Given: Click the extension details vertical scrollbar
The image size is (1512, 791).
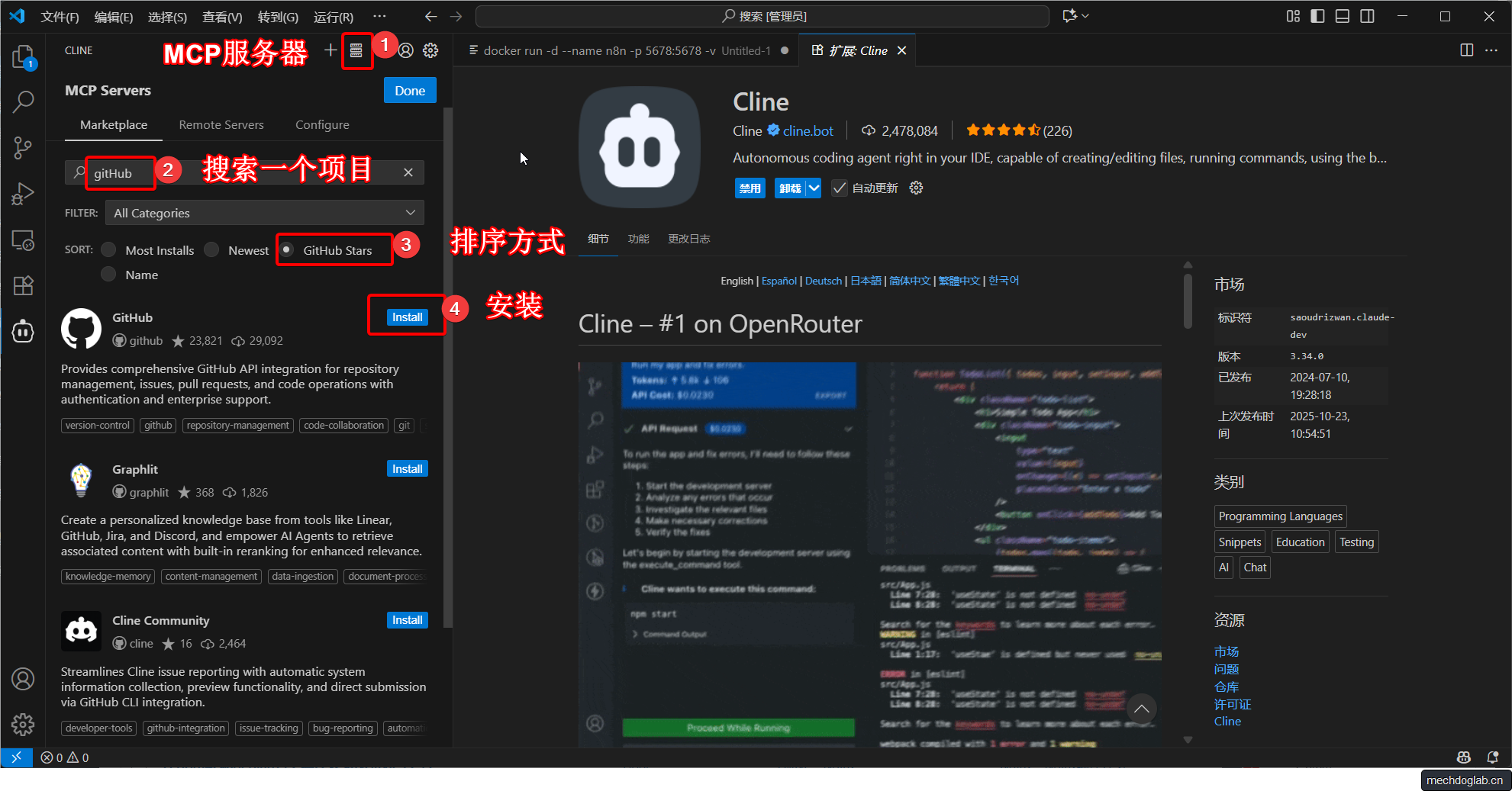Looking at the screenshot, I should point(1188,301).
